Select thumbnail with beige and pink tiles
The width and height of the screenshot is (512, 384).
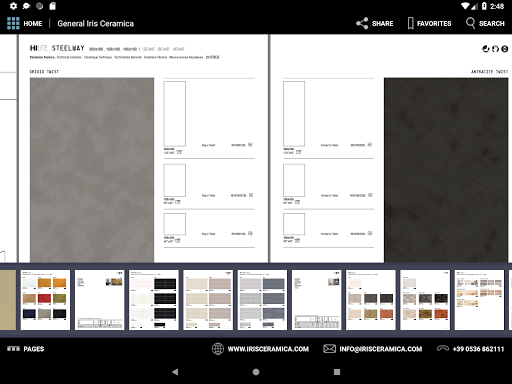[208, 300]
